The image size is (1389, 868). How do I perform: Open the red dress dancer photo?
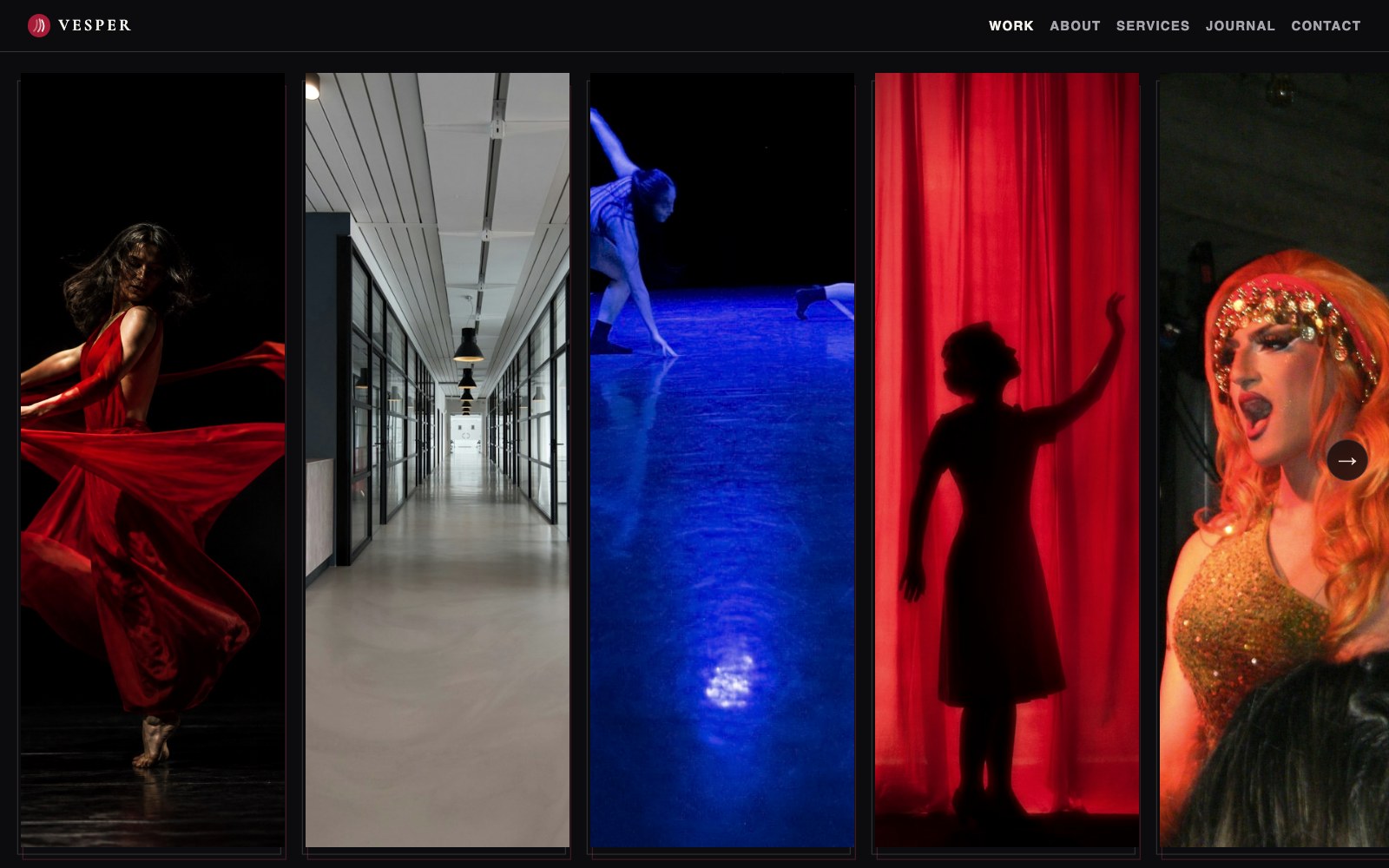[153, 460]
